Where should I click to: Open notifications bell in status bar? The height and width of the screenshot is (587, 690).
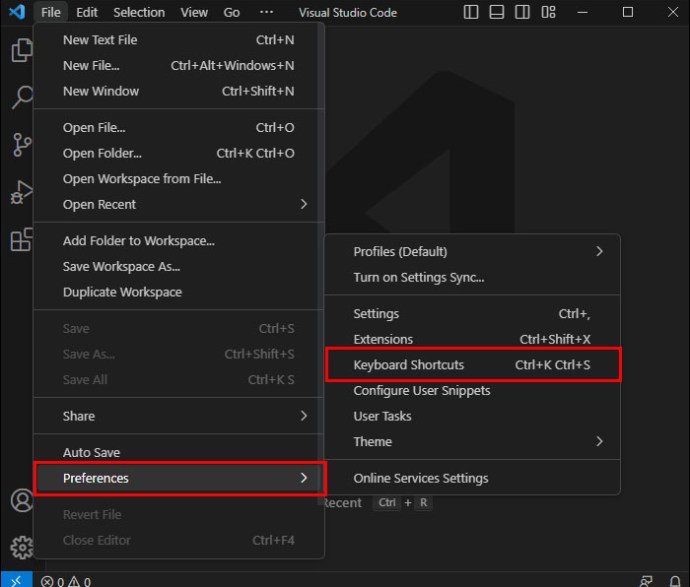[675, 581]
